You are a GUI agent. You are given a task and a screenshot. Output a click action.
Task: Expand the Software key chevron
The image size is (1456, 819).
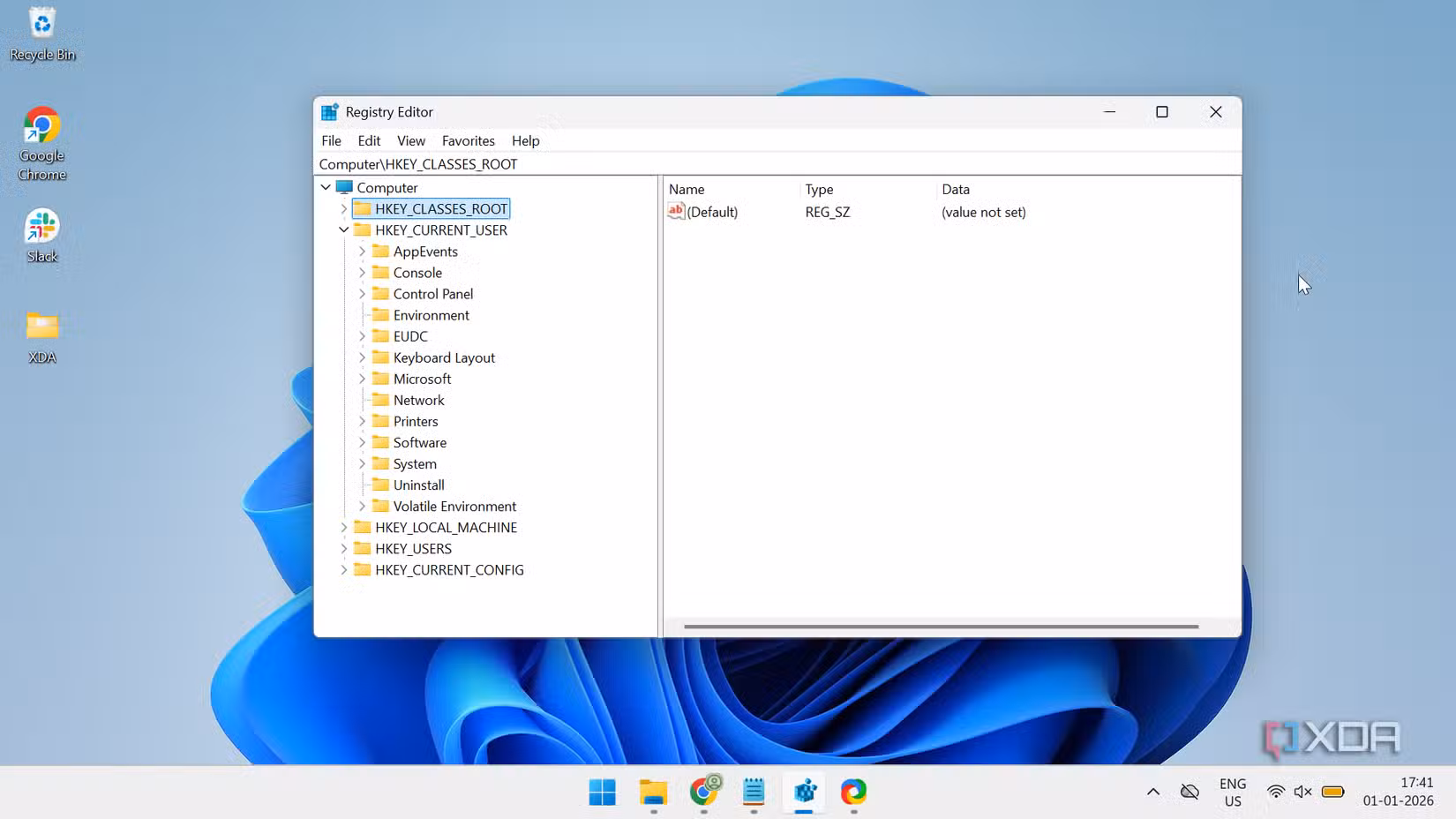362,442
